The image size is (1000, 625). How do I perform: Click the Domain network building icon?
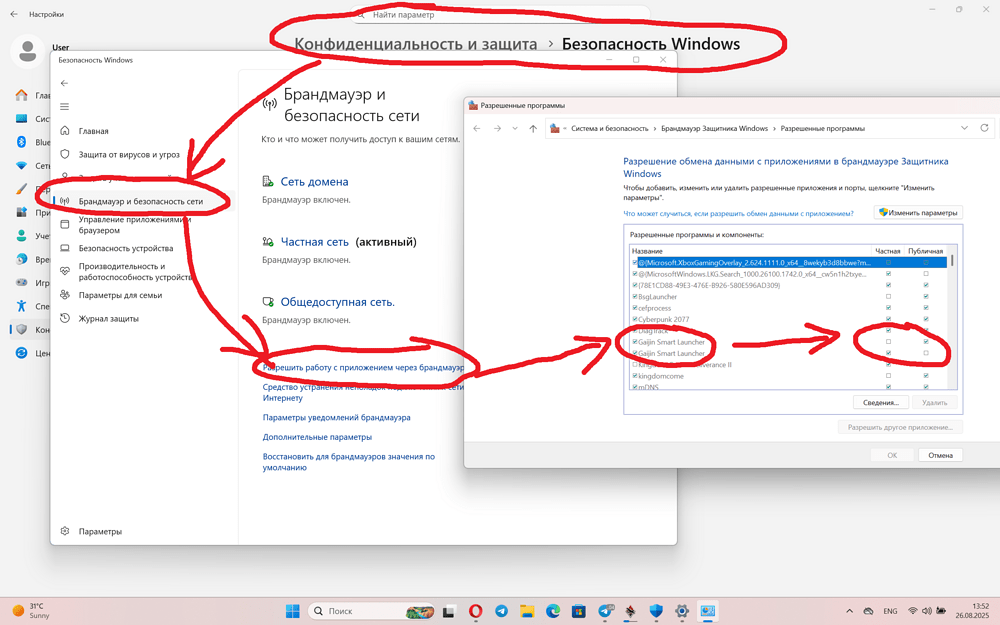(268, 182)
